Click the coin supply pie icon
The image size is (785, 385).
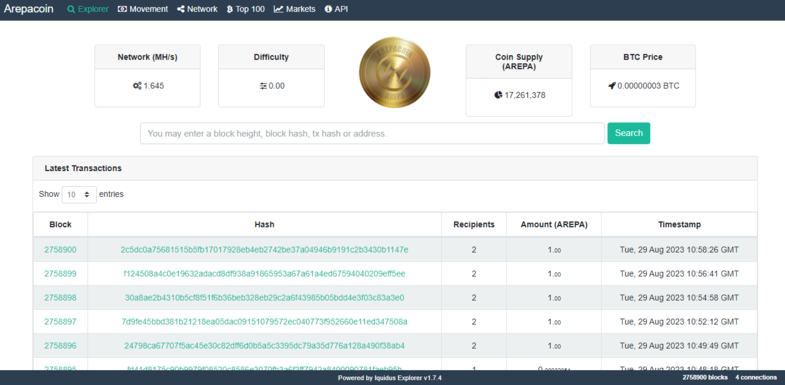(x=498, y=95)
